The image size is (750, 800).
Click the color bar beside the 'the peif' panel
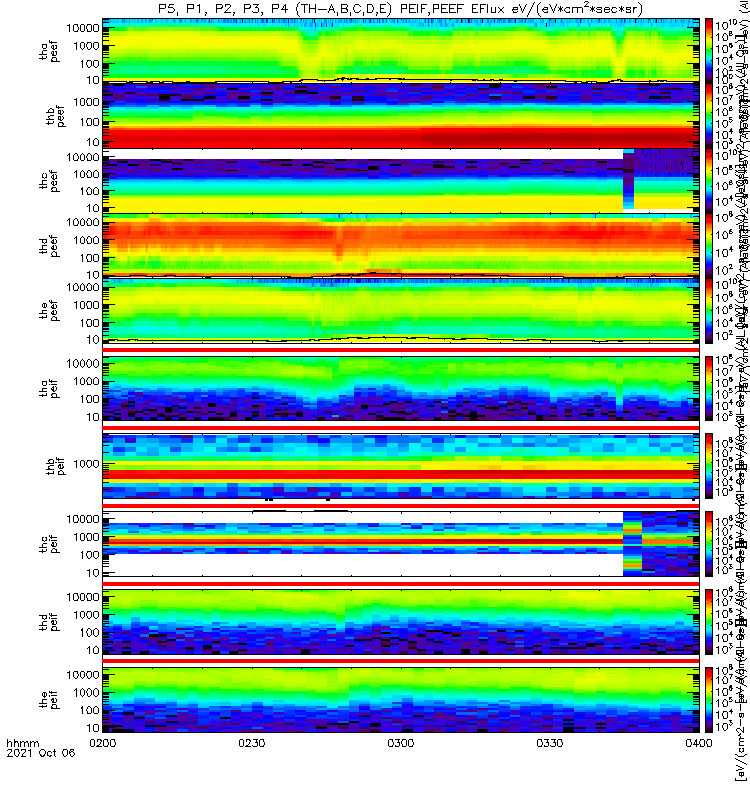(709, 699)
